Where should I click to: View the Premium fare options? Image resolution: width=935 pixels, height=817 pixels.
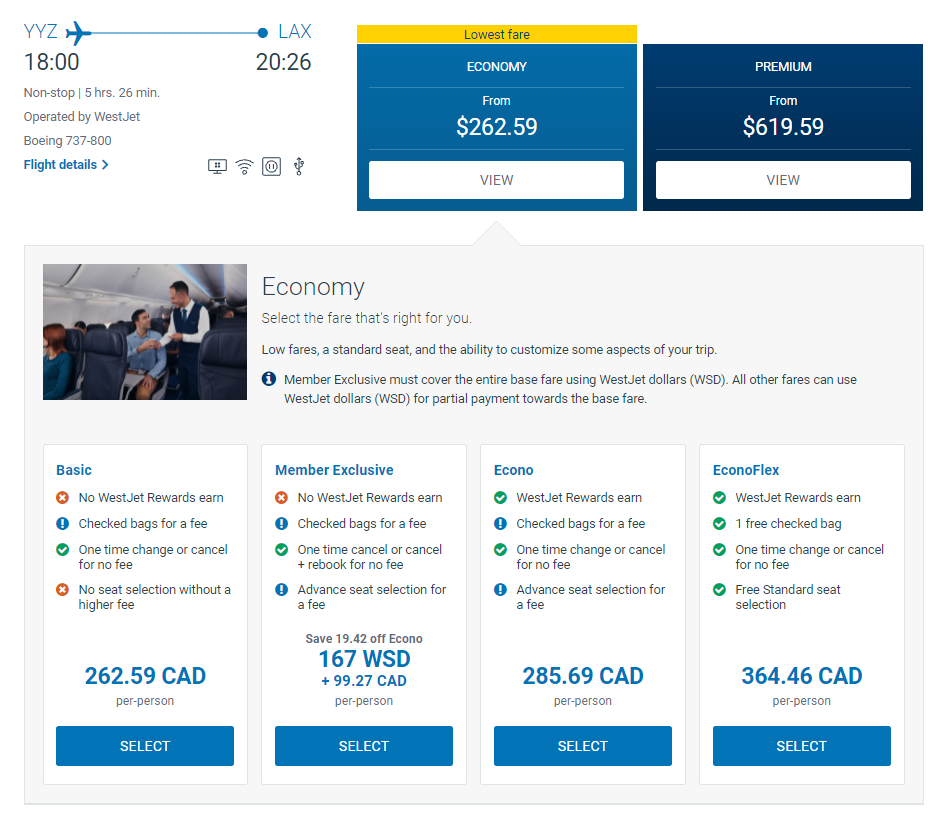[783, 180]
